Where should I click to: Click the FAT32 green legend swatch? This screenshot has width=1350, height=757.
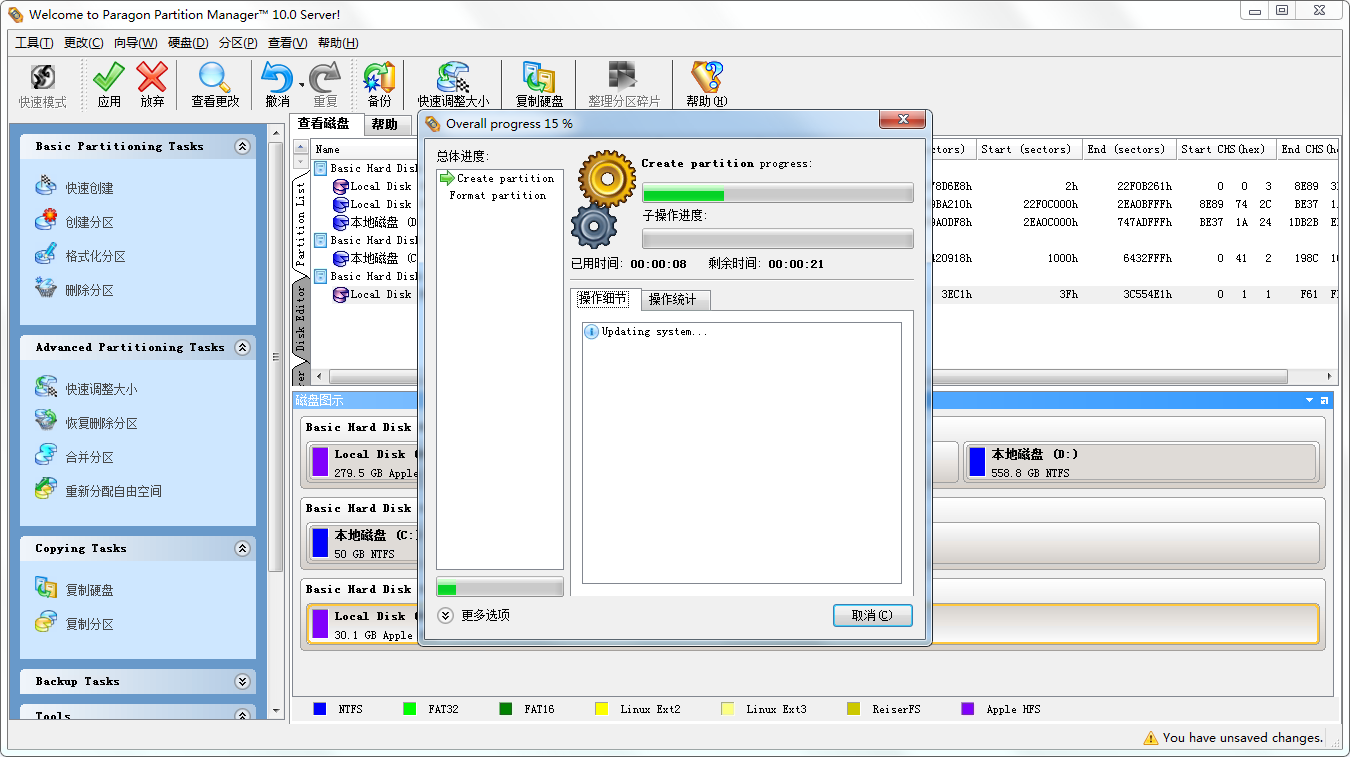[x=409, y=709]
